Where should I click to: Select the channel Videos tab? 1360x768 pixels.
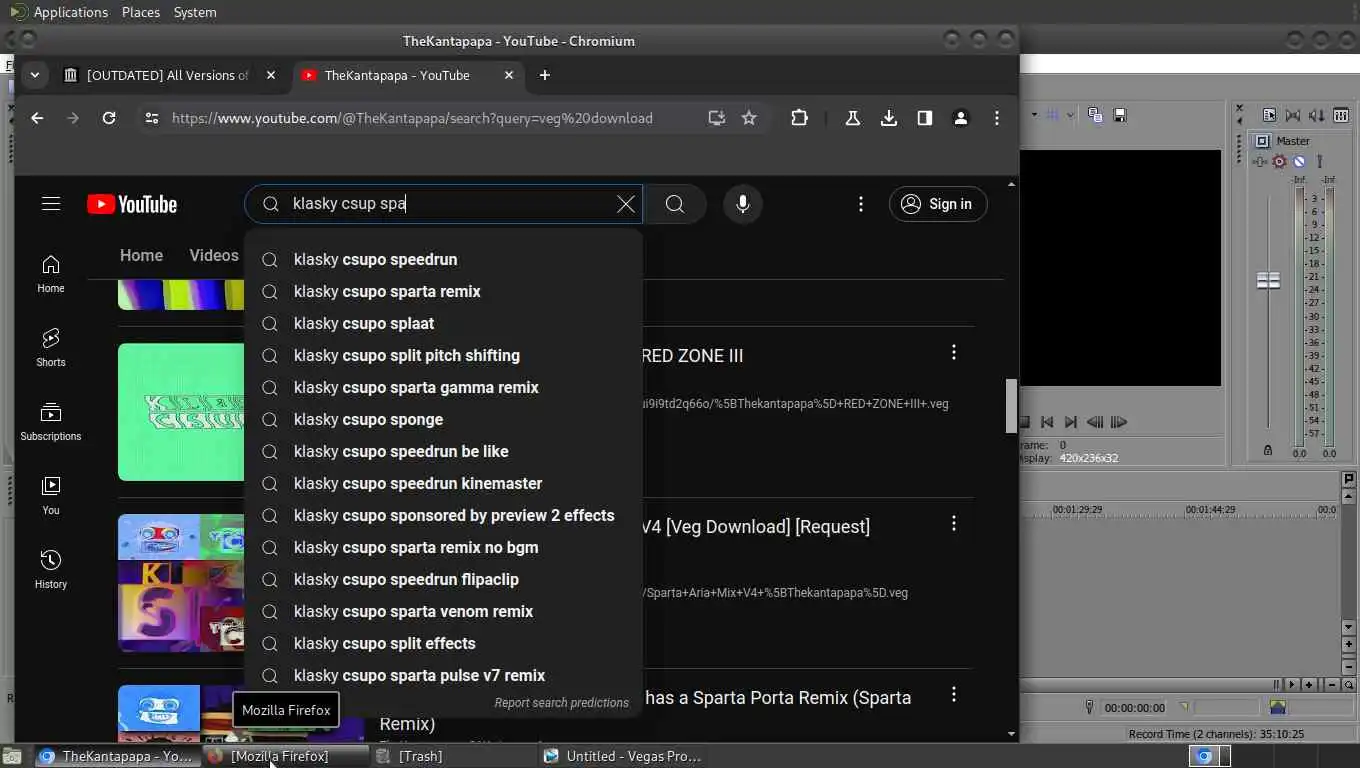(x=214, y=255)
